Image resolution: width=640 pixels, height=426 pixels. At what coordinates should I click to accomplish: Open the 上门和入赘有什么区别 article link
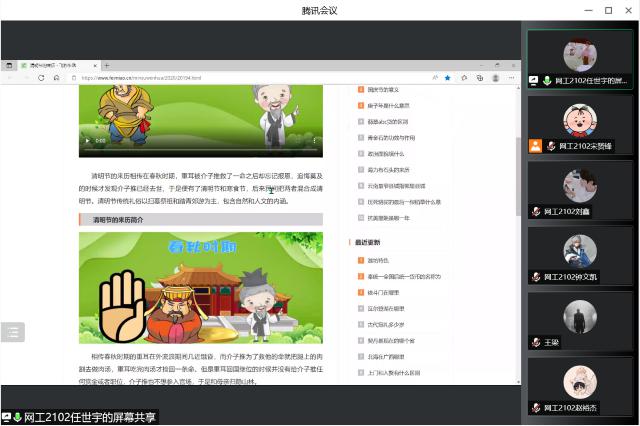tap(394, 373)
